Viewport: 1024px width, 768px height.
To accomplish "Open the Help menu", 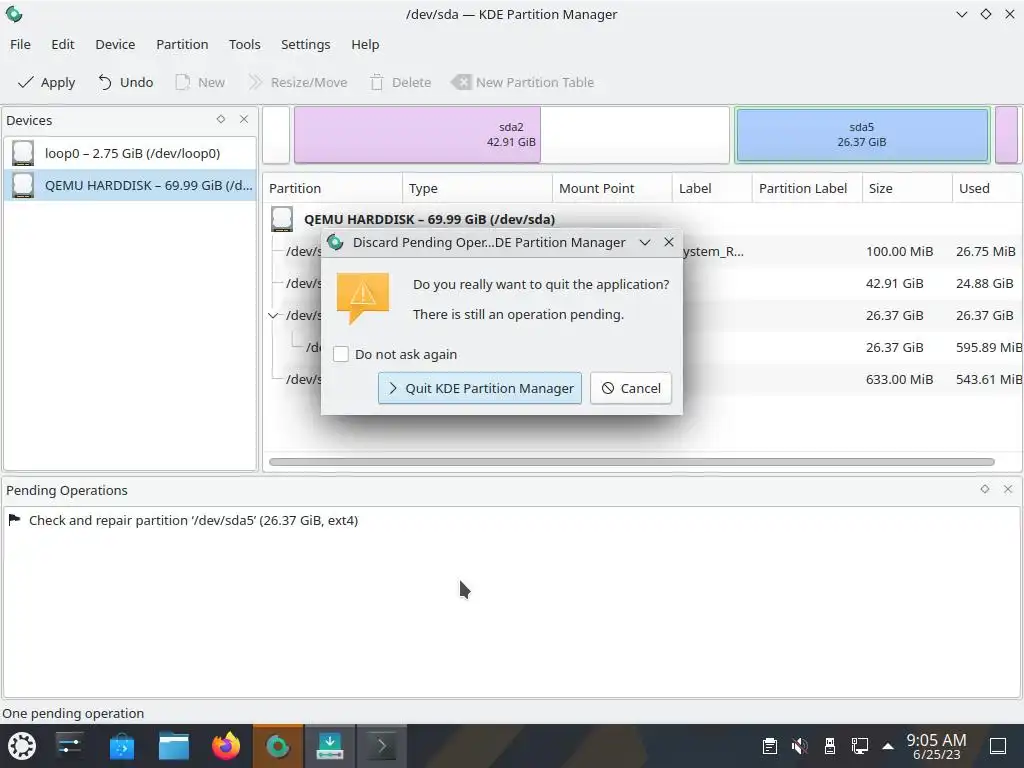I will [365, 44].
